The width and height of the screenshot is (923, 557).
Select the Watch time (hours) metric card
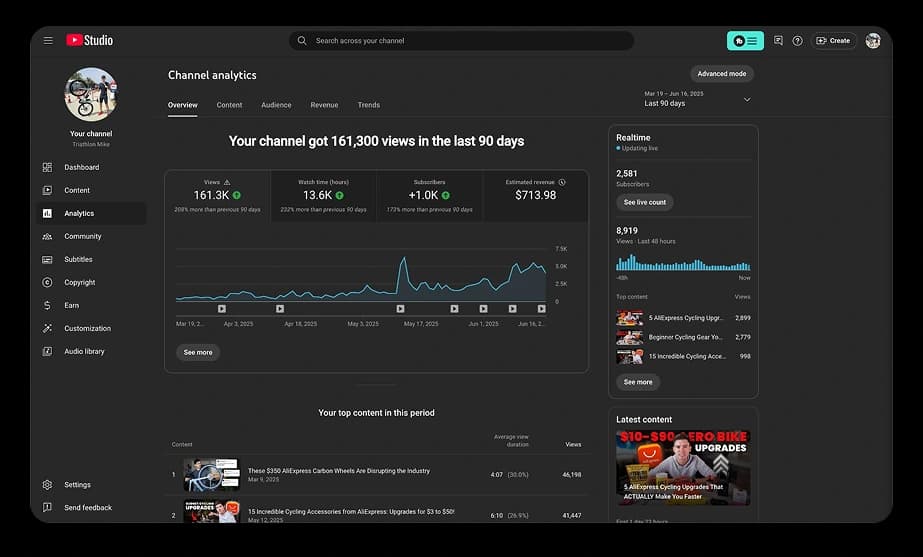pos(323,195)
